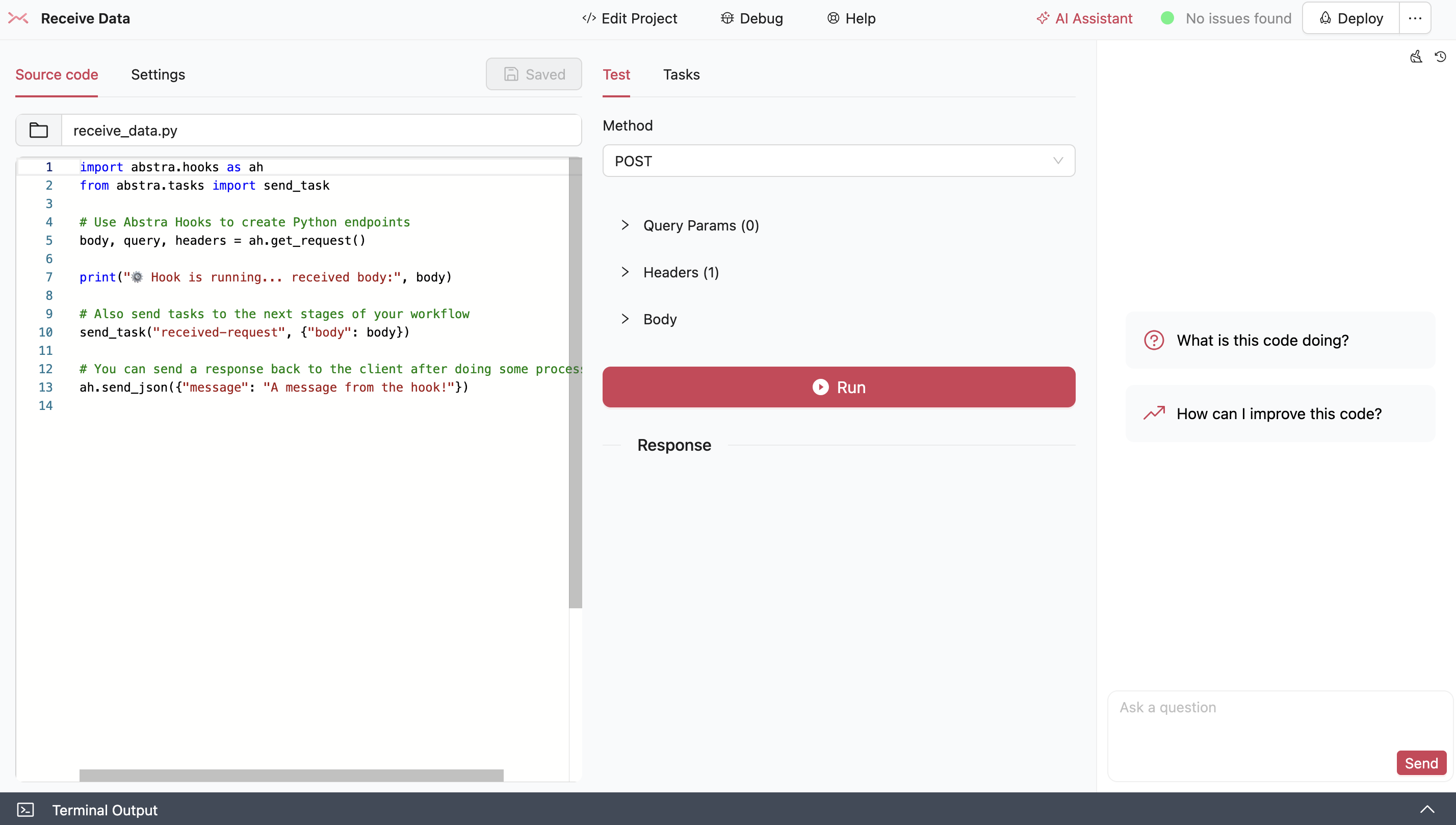Screen dimensions: 1456x825
Task: Click line number 5 in the gutter
Action: pyautogui.click(x=49, y=240)
